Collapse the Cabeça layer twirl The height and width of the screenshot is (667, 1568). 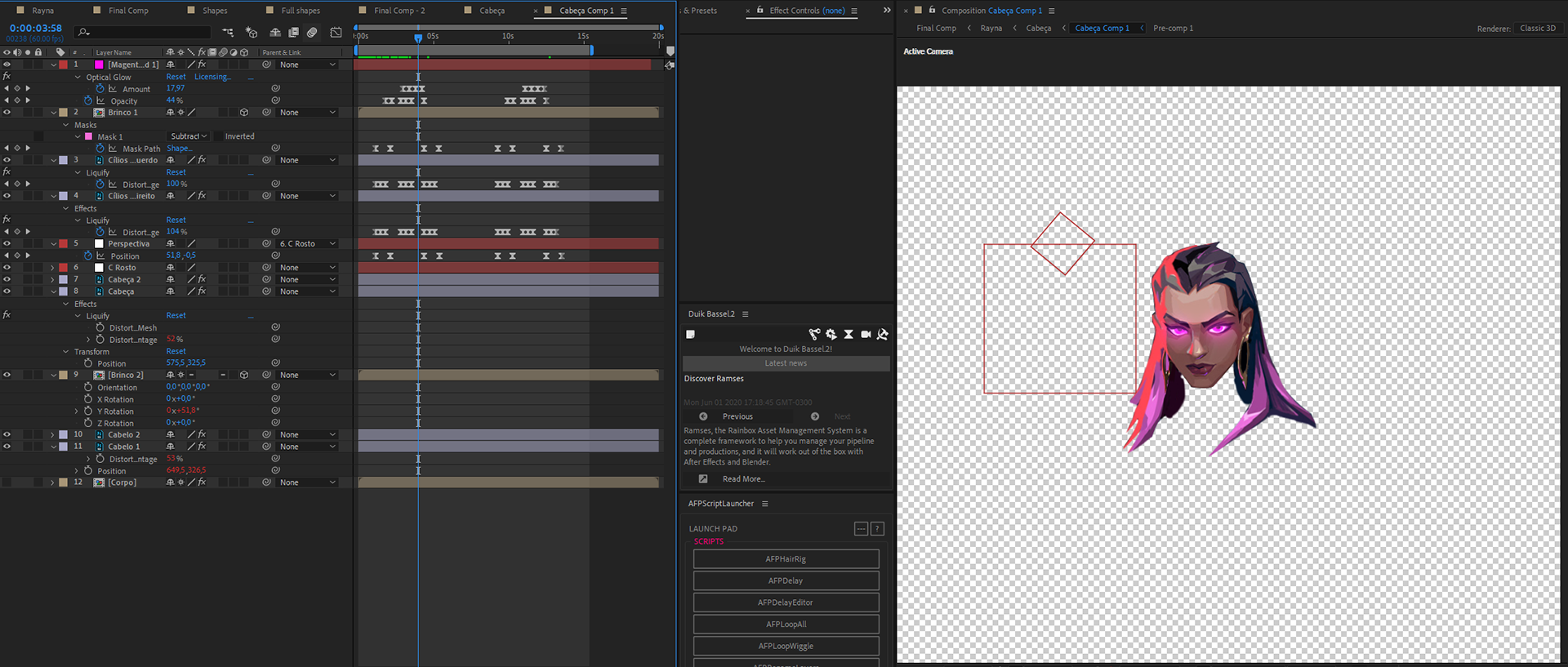(x=52, y=291)
